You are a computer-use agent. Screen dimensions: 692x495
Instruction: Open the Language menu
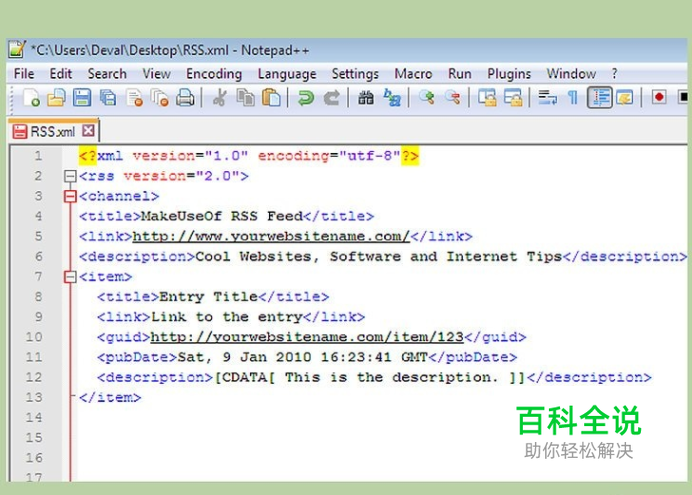click(x=287, y=74)
